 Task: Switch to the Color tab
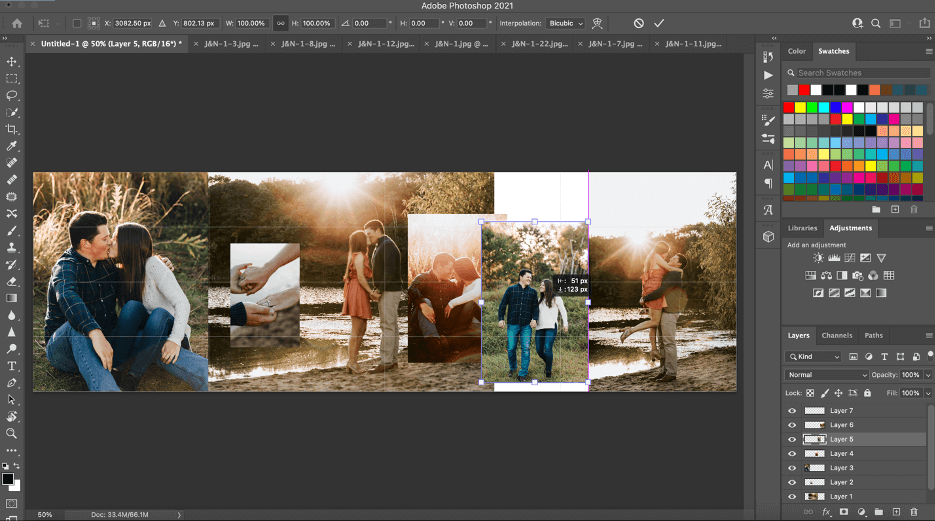[x=797, y=51]
